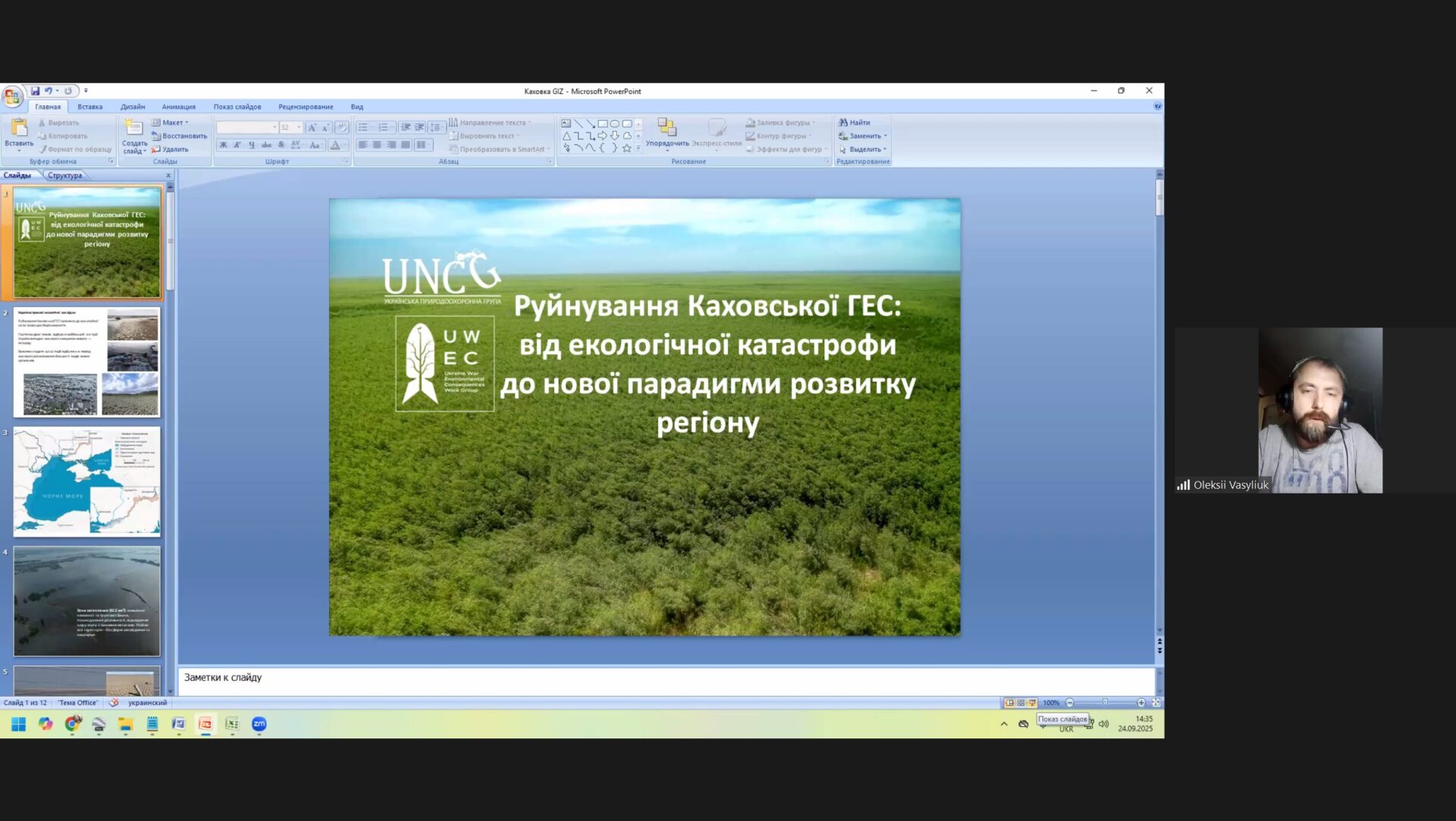
Task: Toggle bold Ж formatting button
Action: tap(223, 146)
